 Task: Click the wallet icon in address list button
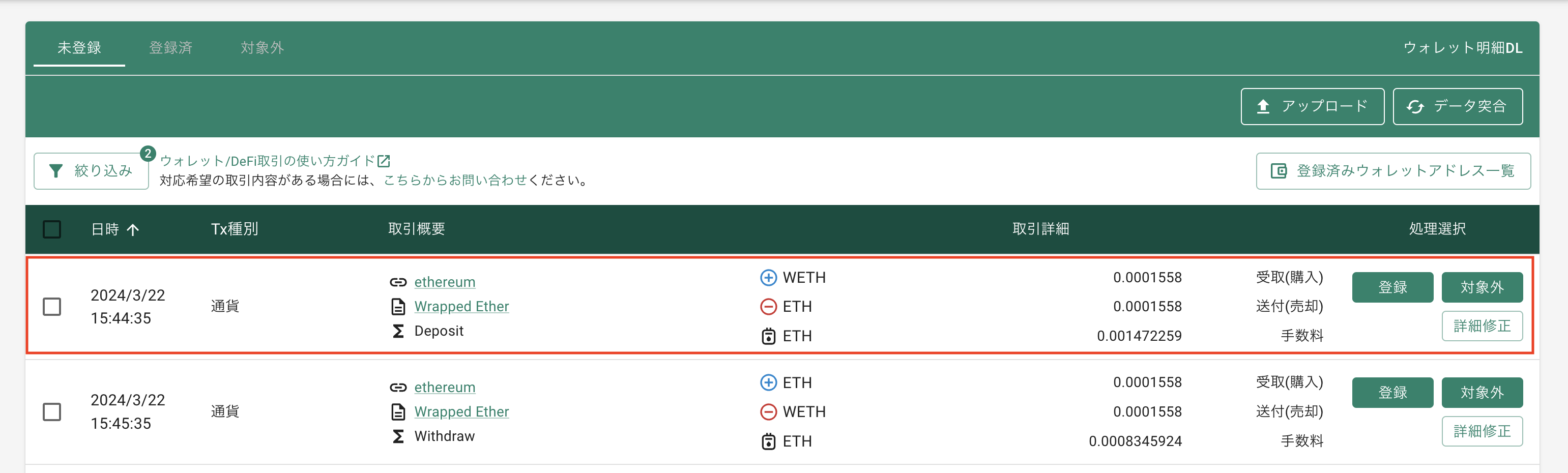point(1278,171)
